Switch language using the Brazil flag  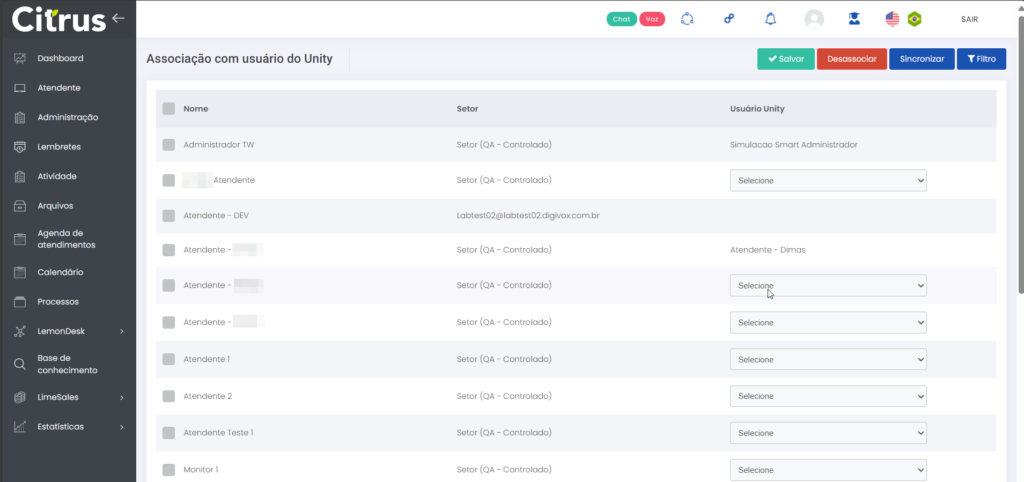click(914, 19)
